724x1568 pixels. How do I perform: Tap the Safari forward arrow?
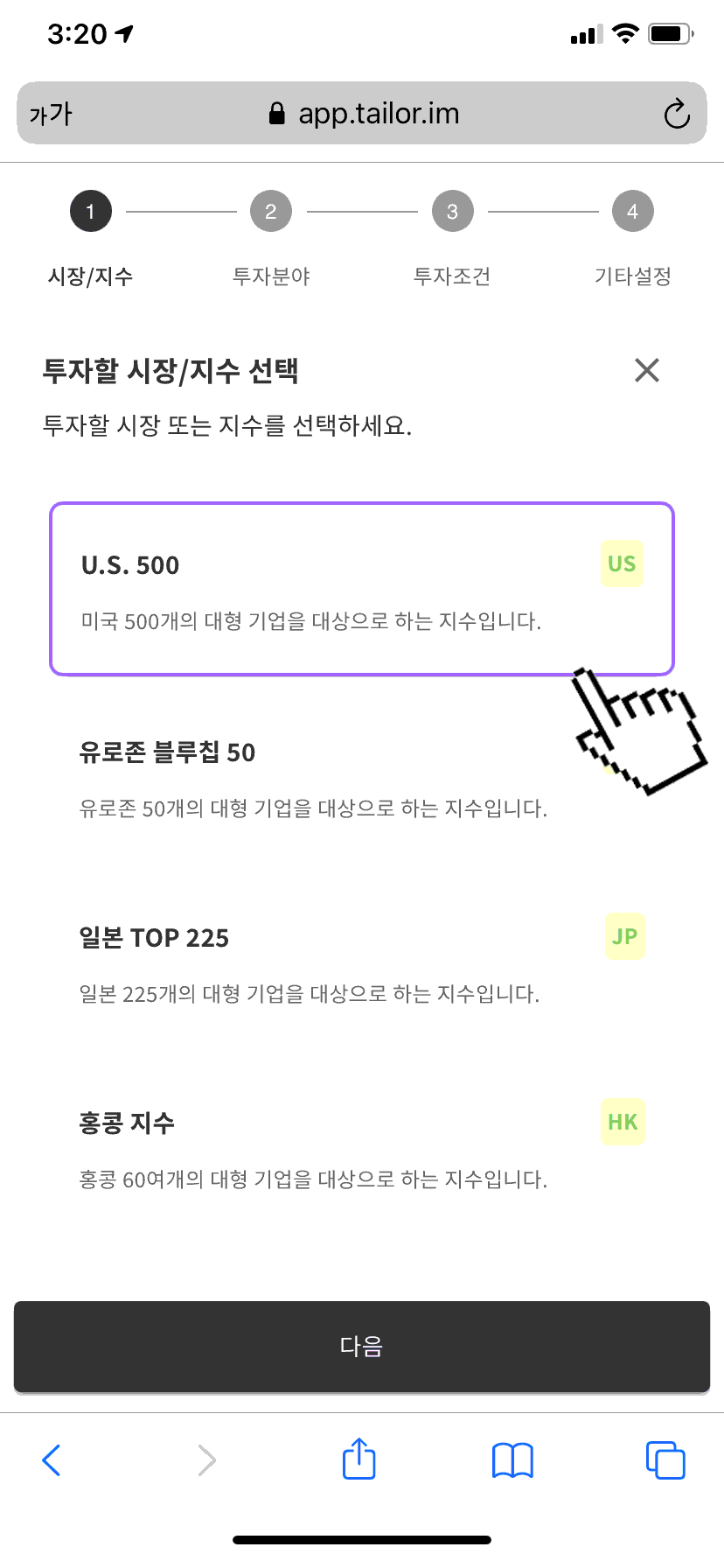pos(206,1460)
